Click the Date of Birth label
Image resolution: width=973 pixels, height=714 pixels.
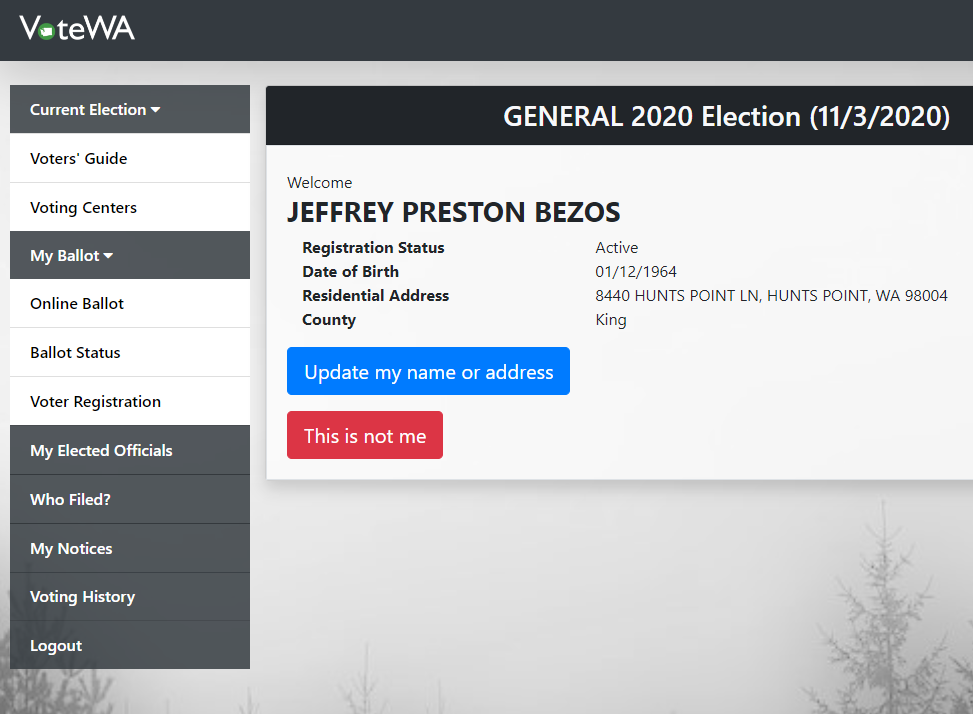coord(351,272)
